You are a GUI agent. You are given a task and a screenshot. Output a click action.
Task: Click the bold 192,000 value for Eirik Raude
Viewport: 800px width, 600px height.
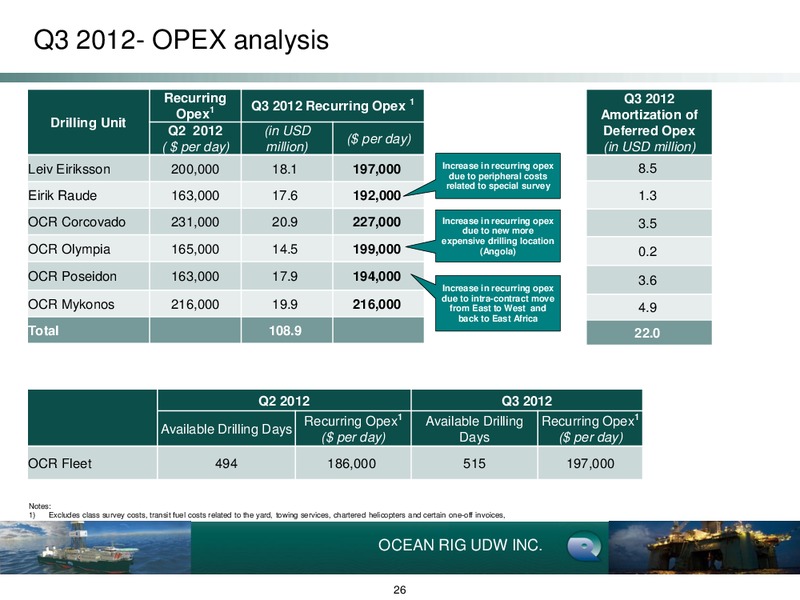tap(377, 195)
